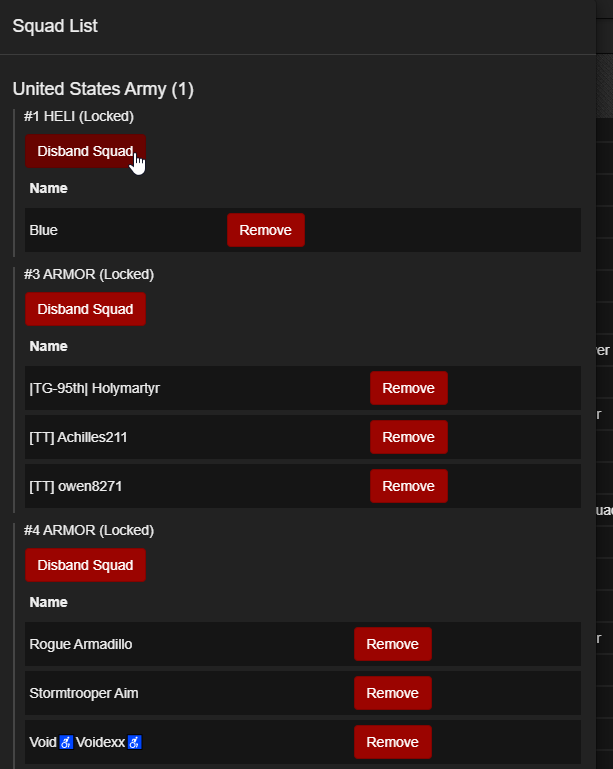
Task: Click the Squad List panel title
Action: pyautogui.click(x=55, y=26)
